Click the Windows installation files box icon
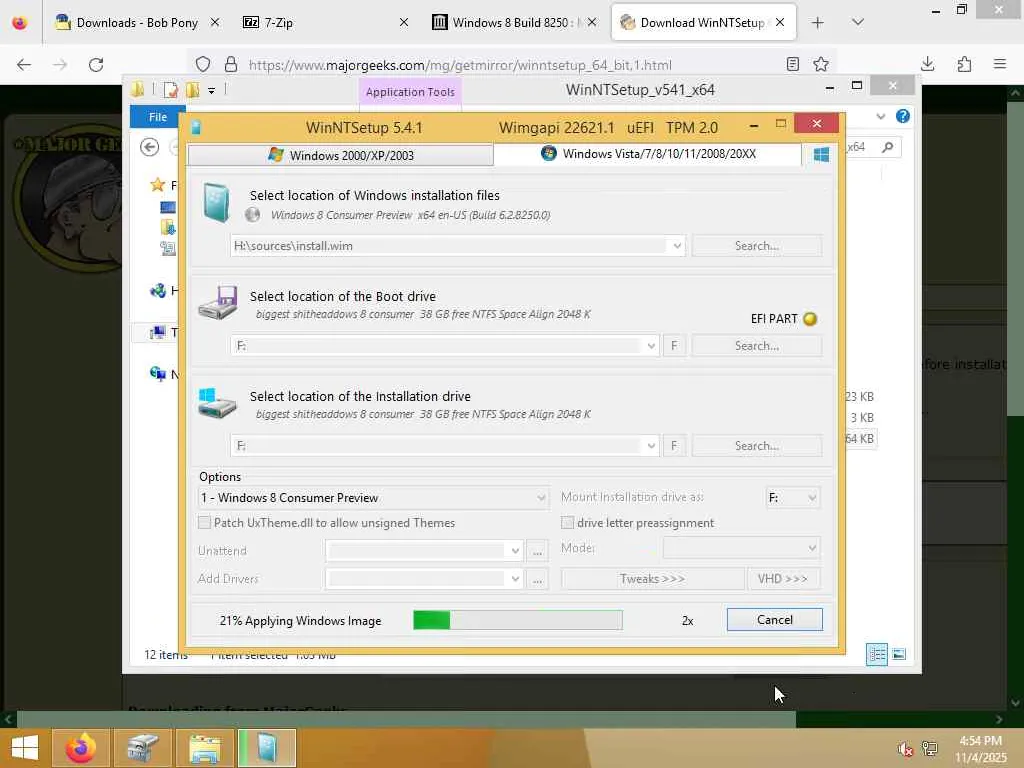Image resolution: width=1024 pixels, height=768 pixels. tap(216, 202)
